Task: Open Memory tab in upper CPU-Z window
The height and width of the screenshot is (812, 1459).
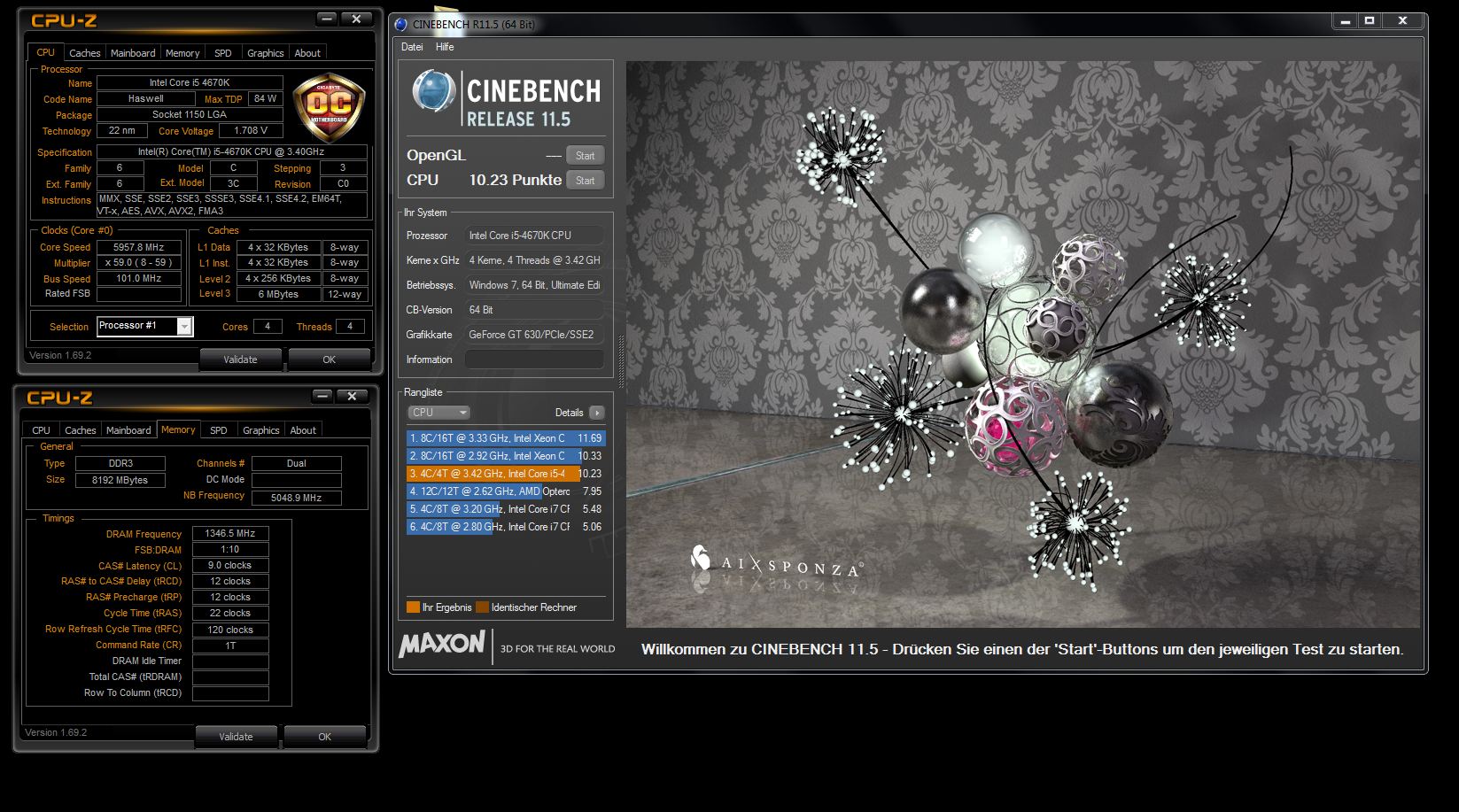Action: point(182,53)
